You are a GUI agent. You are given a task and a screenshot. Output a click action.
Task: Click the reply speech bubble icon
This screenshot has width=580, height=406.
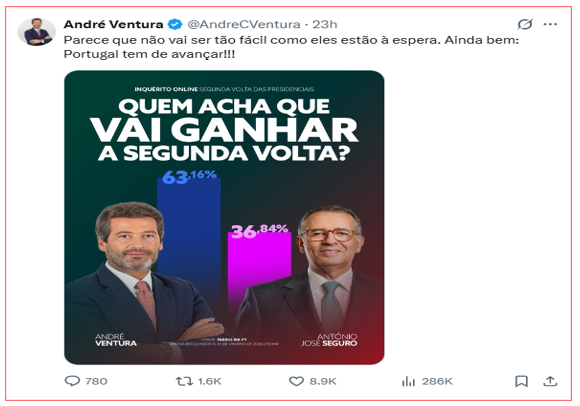point(72,381)
